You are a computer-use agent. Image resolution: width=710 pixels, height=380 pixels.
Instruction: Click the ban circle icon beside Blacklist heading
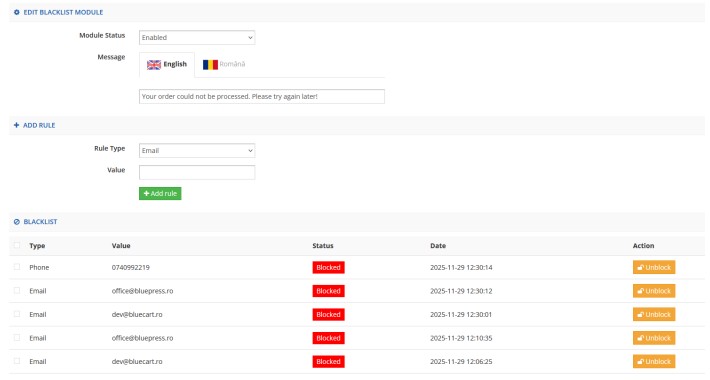[x=17, y=221]
